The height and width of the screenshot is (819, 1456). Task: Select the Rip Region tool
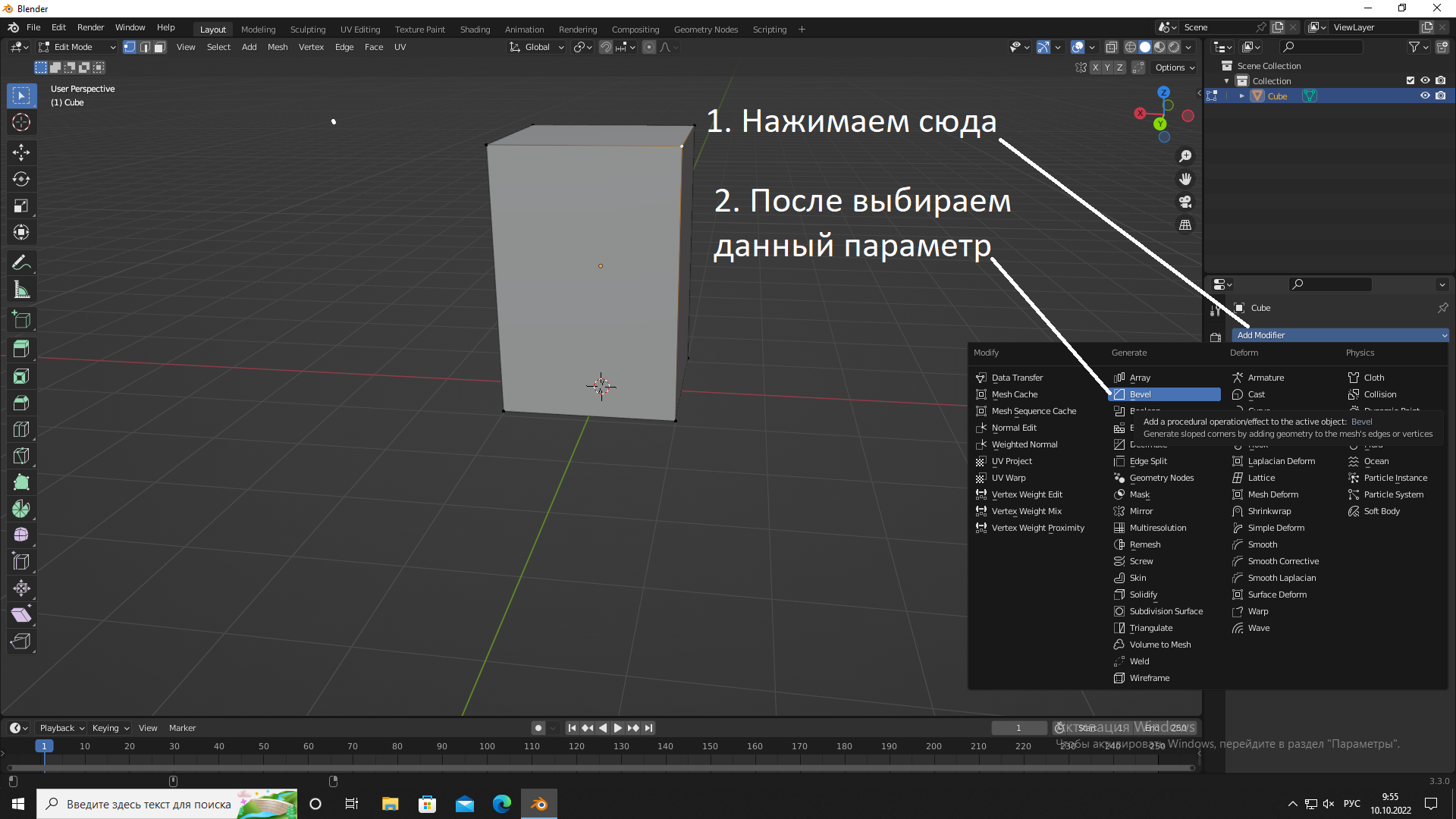coord(21,642)
